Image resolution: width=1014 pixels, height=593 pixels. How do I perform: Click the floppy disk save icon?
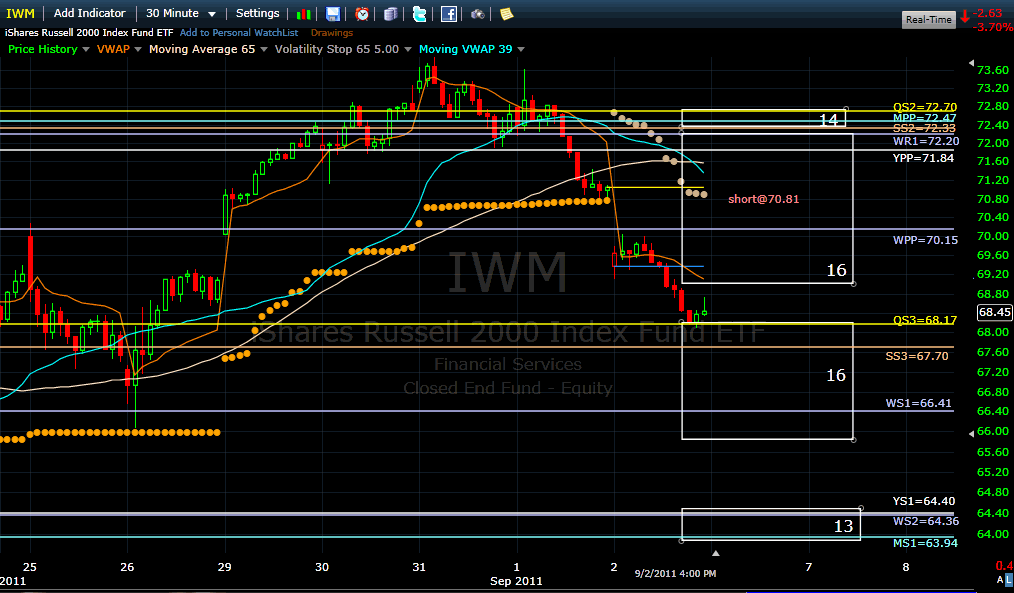tap(332, 14)
